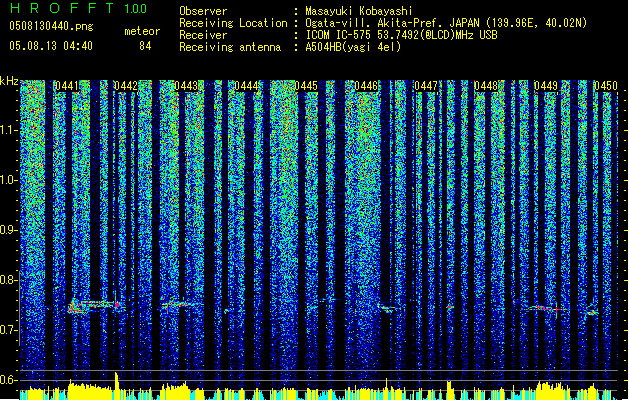Click the Receiver label
629x400 pixels.
point(203,35)
